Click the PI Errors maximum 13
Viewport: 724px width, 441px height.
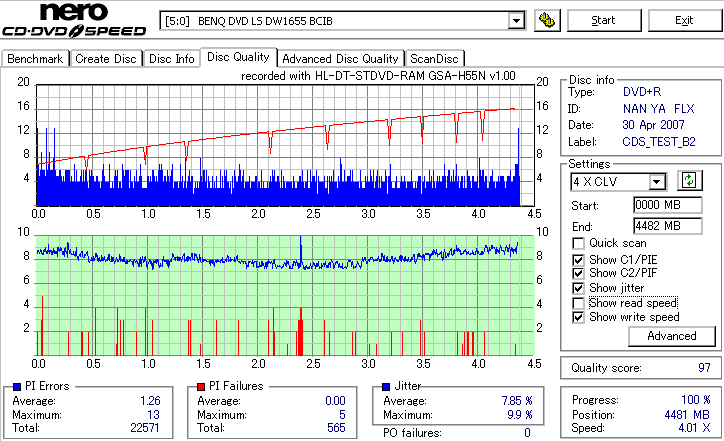pos(154,415)
